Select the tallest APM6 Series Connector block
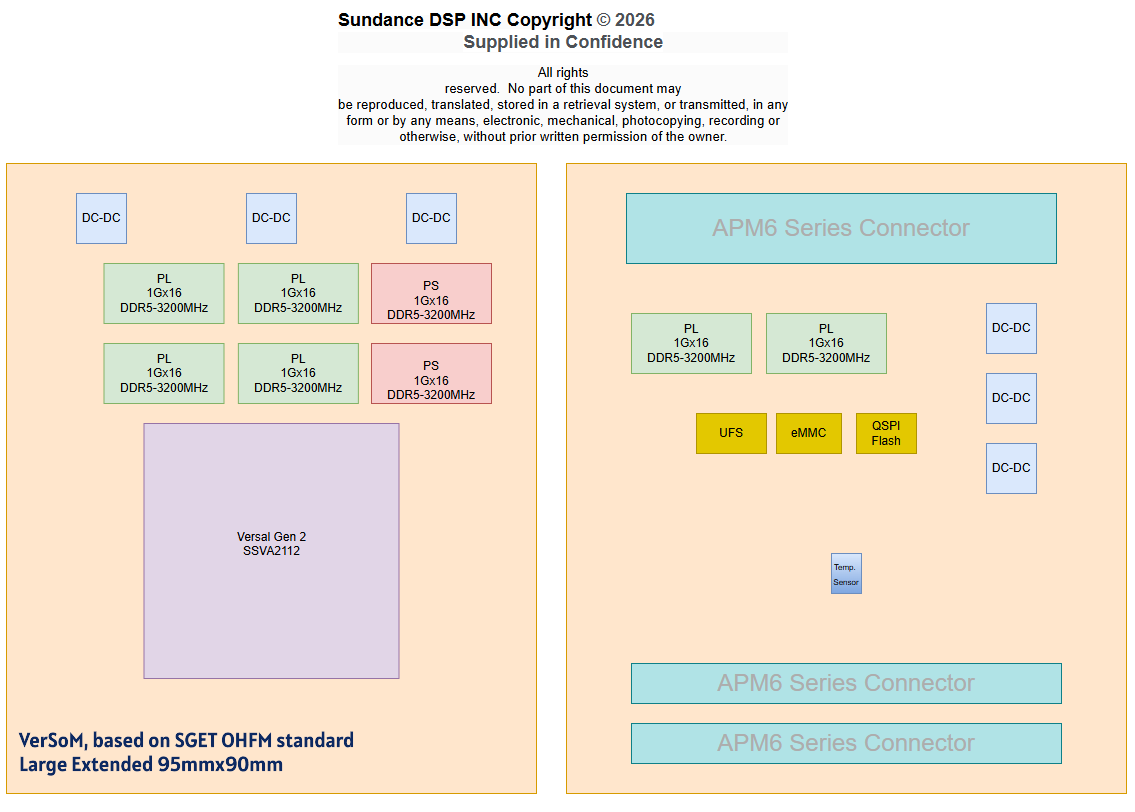The image size is (1135, 812). (x=840, y=228)
